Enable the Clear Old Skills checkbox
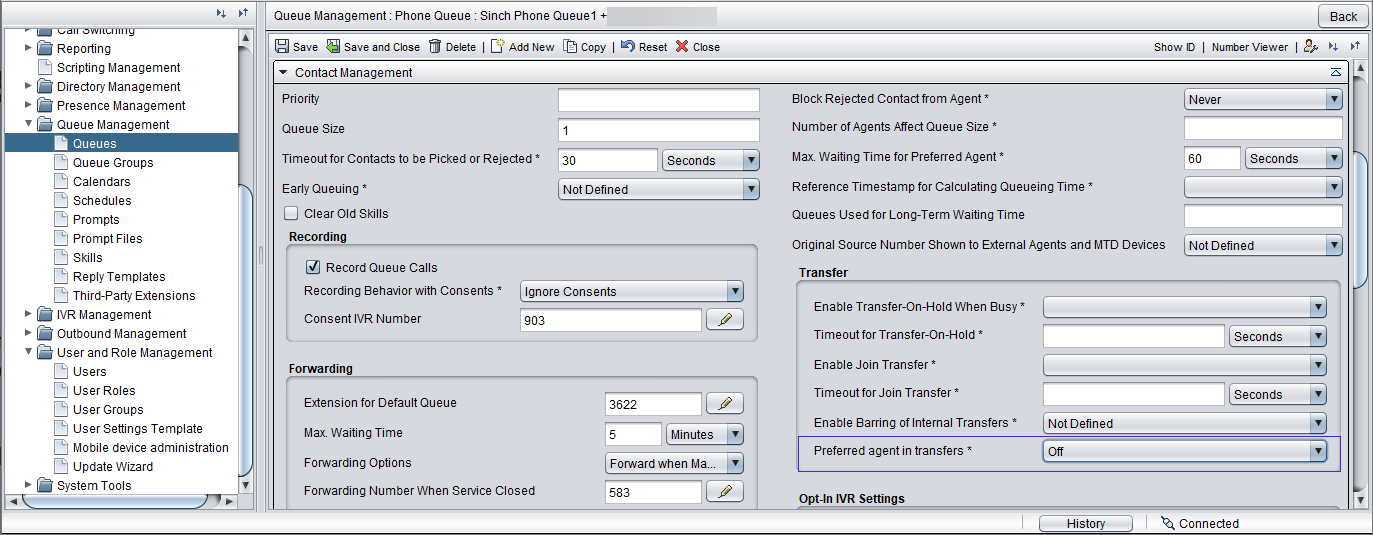The height and width of the screenshot is (535, 1373). tap(291, 213)
